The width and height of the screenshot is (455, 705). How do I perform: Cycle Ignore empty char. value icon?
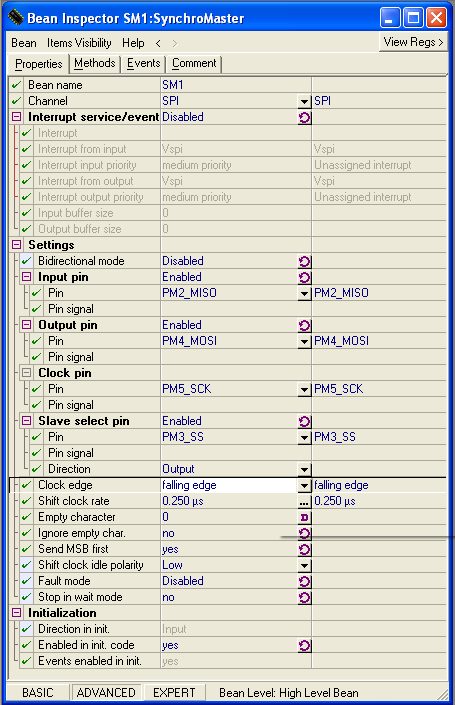pyautogui.click(x=304, y=533)
